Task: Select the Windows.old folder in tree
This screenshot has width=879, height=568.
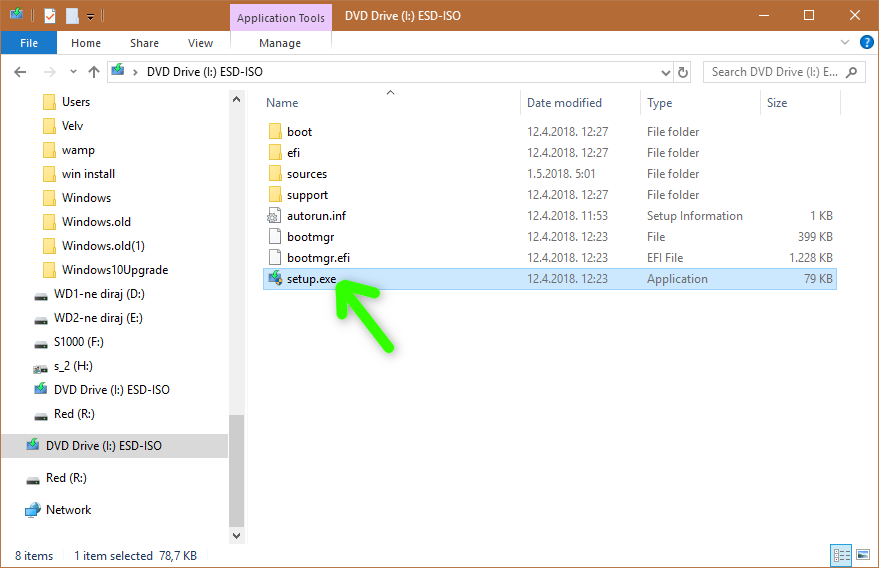Action: point(96,221)
